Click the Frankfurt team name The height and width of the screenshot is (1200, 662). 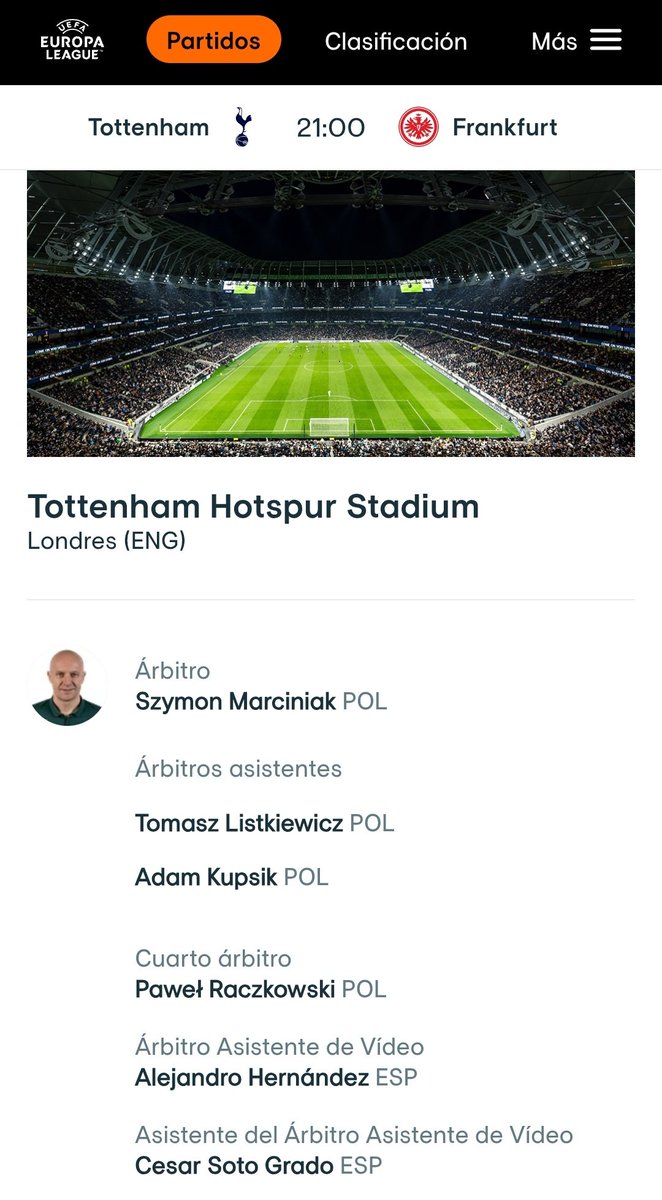pos(505,127)
